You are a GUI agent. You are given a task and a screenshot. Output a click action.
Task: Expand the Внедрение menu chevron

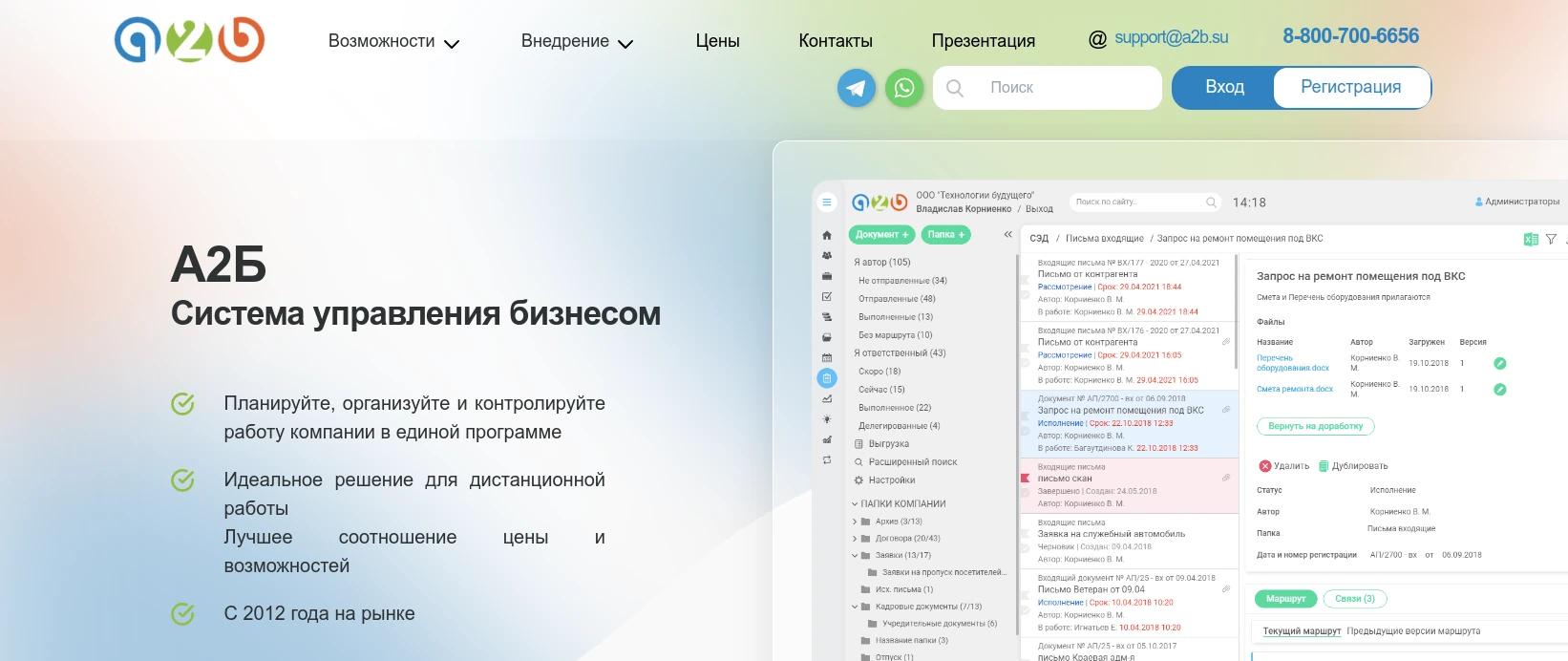tap(625, 44)
